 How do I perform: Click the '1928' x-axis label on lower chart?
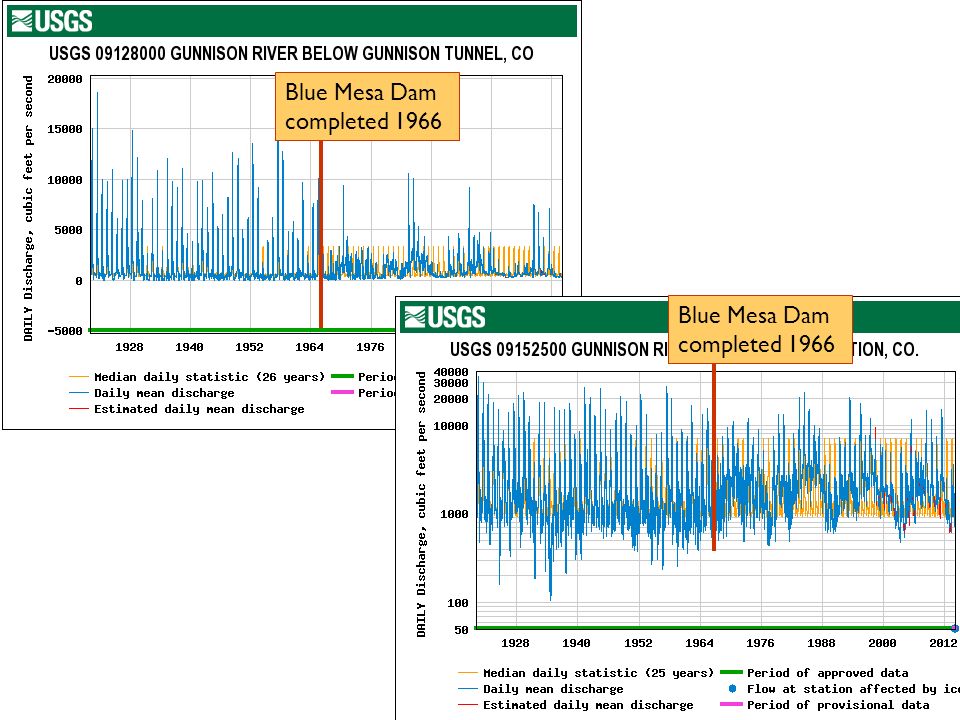tap(516, 643)
